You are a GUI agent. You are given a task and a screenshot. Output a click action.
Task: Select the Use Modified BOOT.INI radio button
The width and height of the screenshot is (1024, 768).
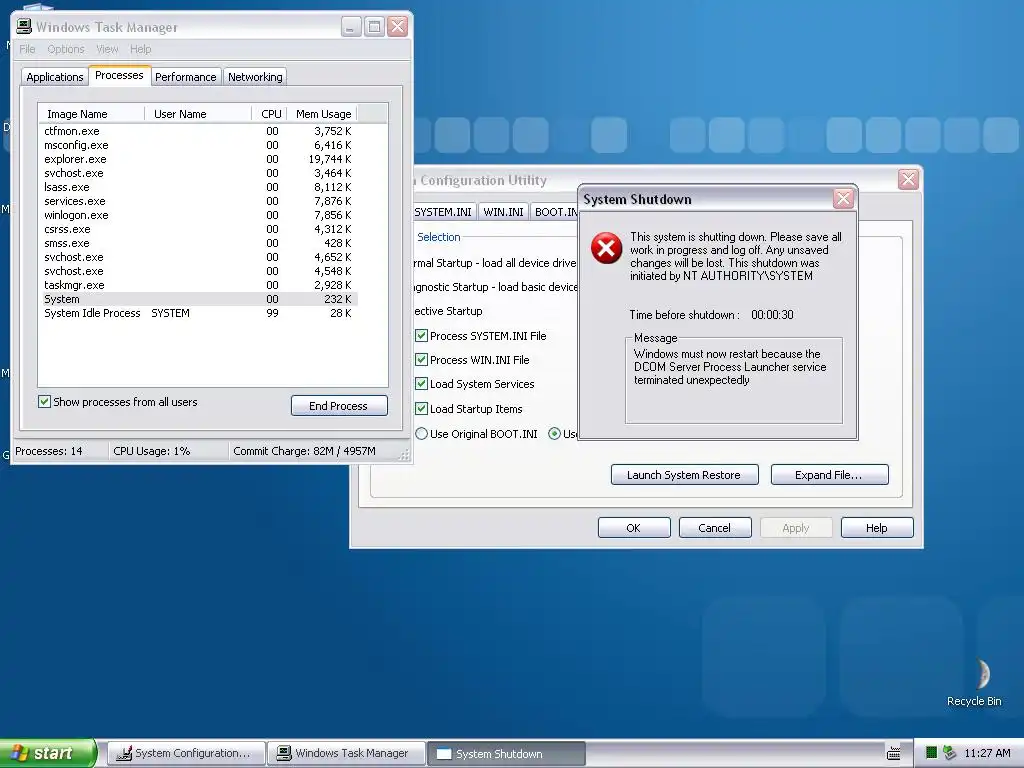pos(554,434)
